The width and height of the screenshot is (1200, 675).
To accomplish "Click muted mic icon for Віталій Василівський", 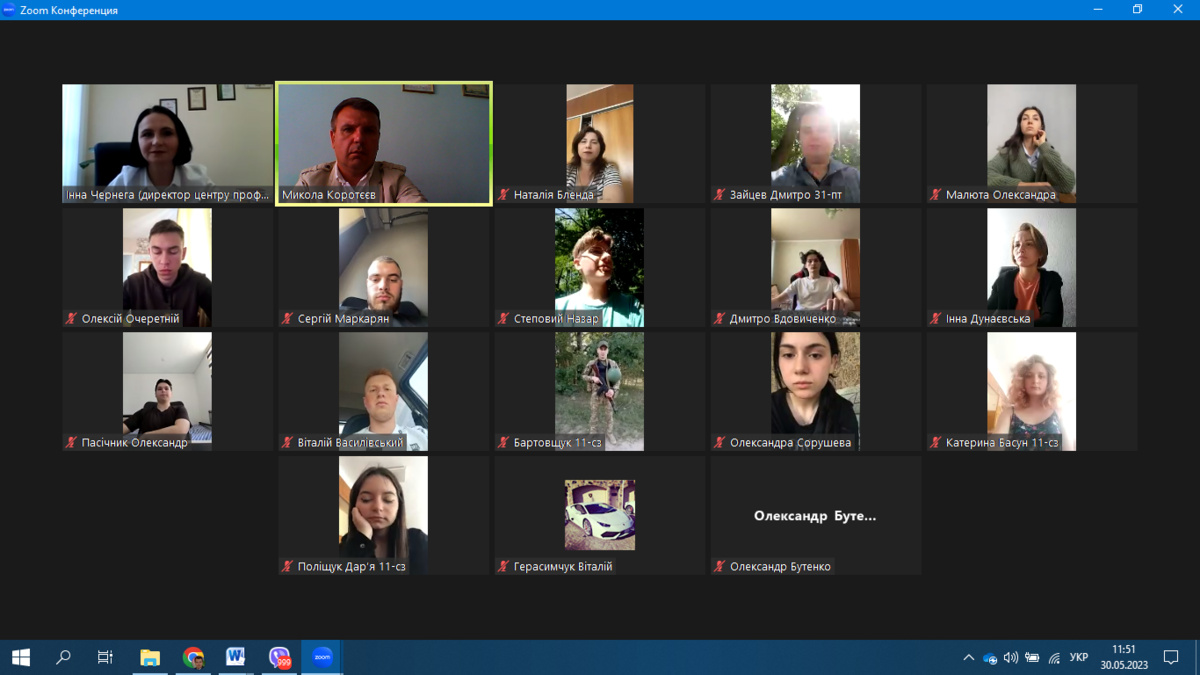I will point(288,442).
